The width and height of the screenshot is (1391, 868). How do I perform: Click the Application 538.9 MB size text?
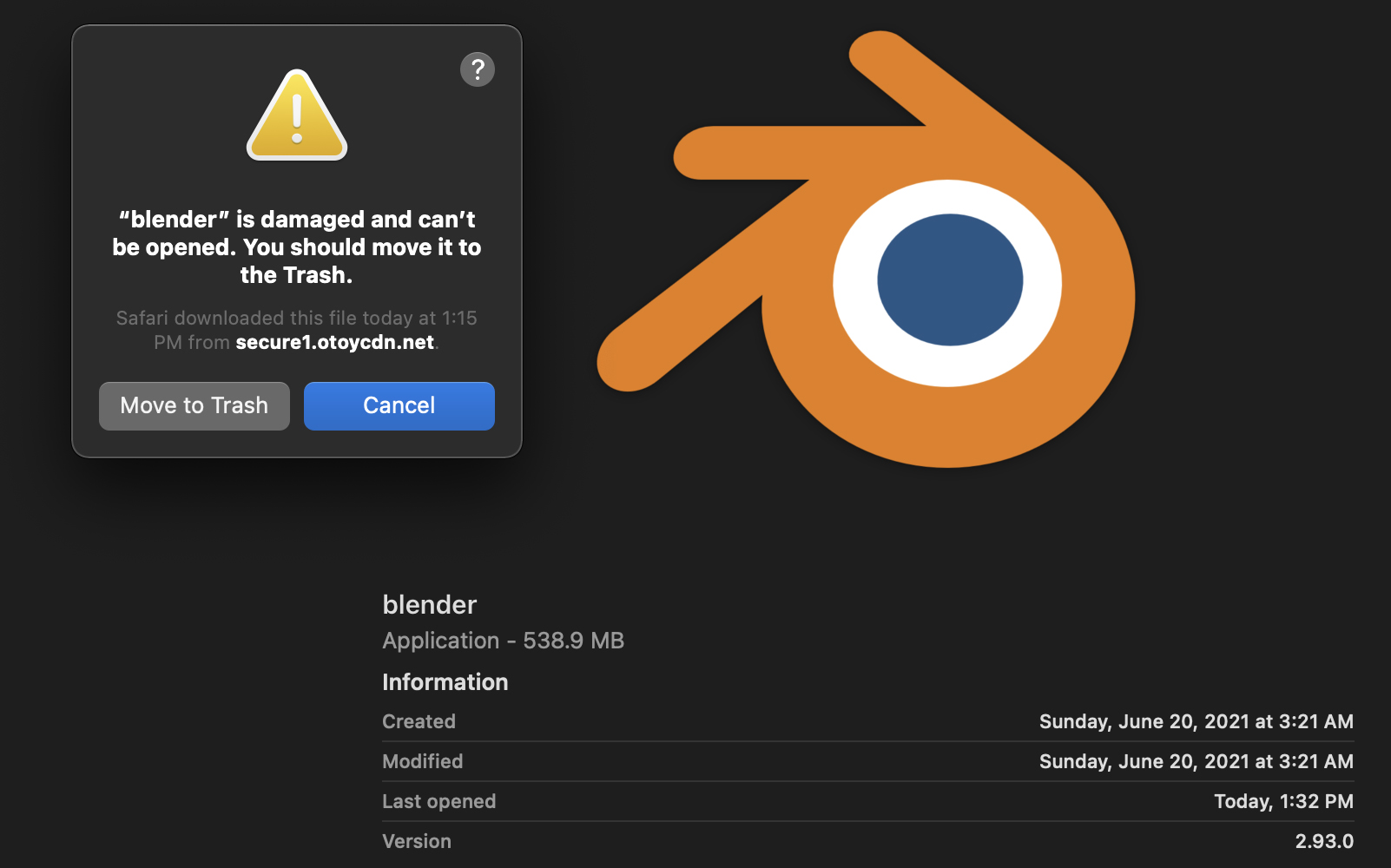pyautogui.click(x=503, y=641)
